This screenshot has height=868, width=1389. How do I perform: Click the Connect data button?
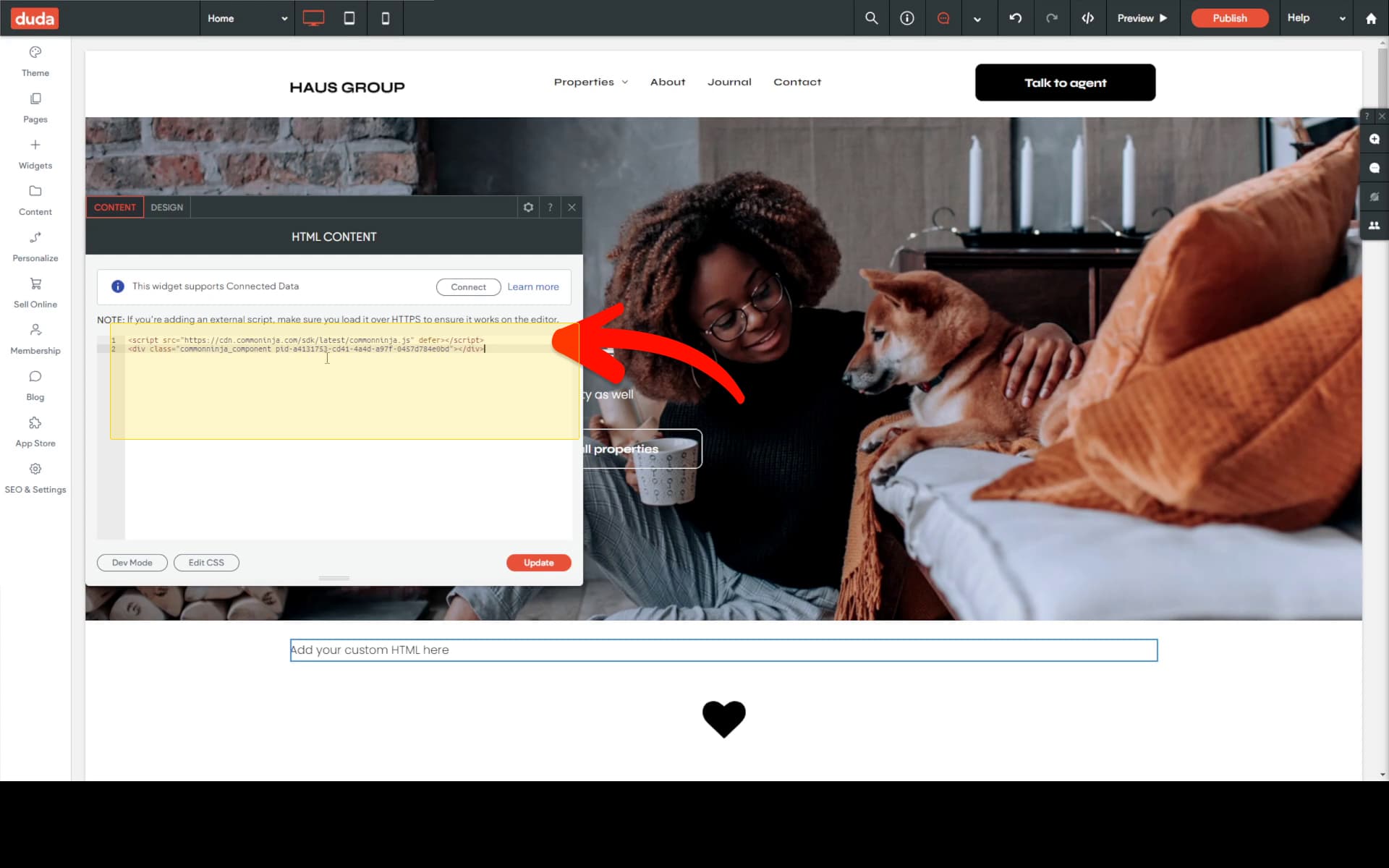(468, 286)
